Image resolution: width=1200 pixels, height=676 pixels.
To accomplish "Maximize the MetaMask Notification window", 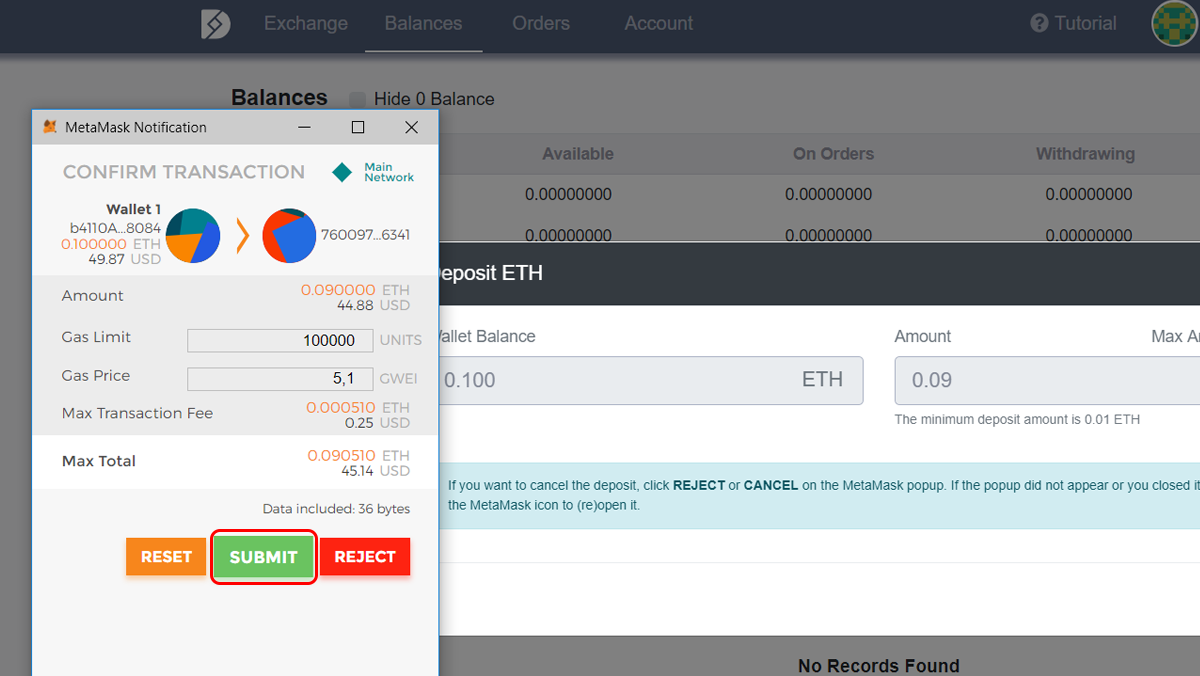I will (358, 127).
